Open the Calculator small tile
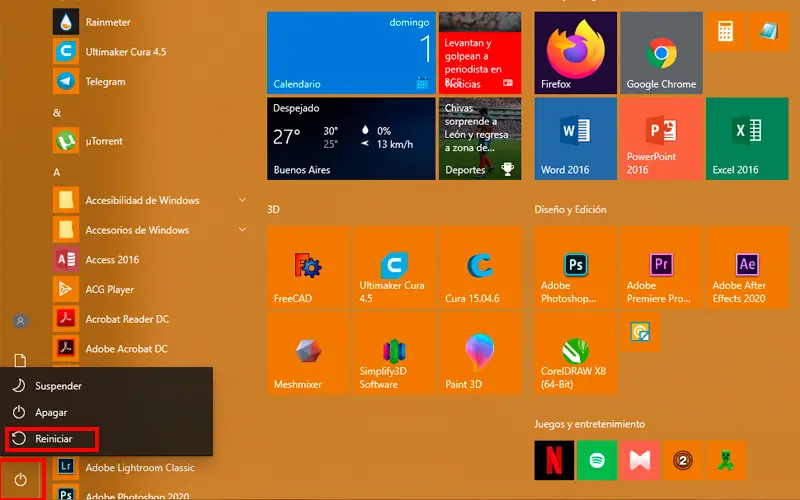The image size is (800, 500). [x=726, y=32]
